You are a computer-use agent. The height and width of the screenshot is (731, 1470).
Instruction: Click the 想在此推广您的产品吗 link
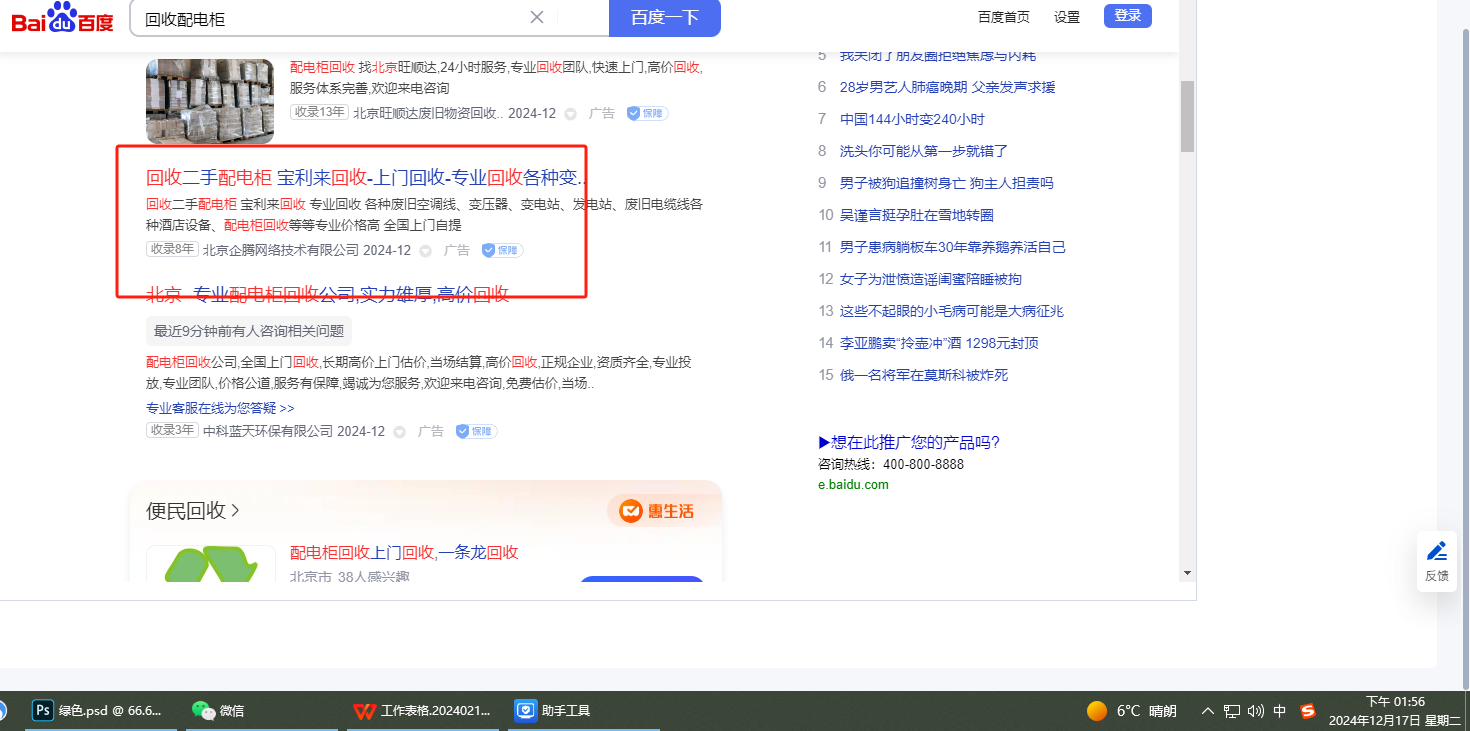tap(909, 443)
